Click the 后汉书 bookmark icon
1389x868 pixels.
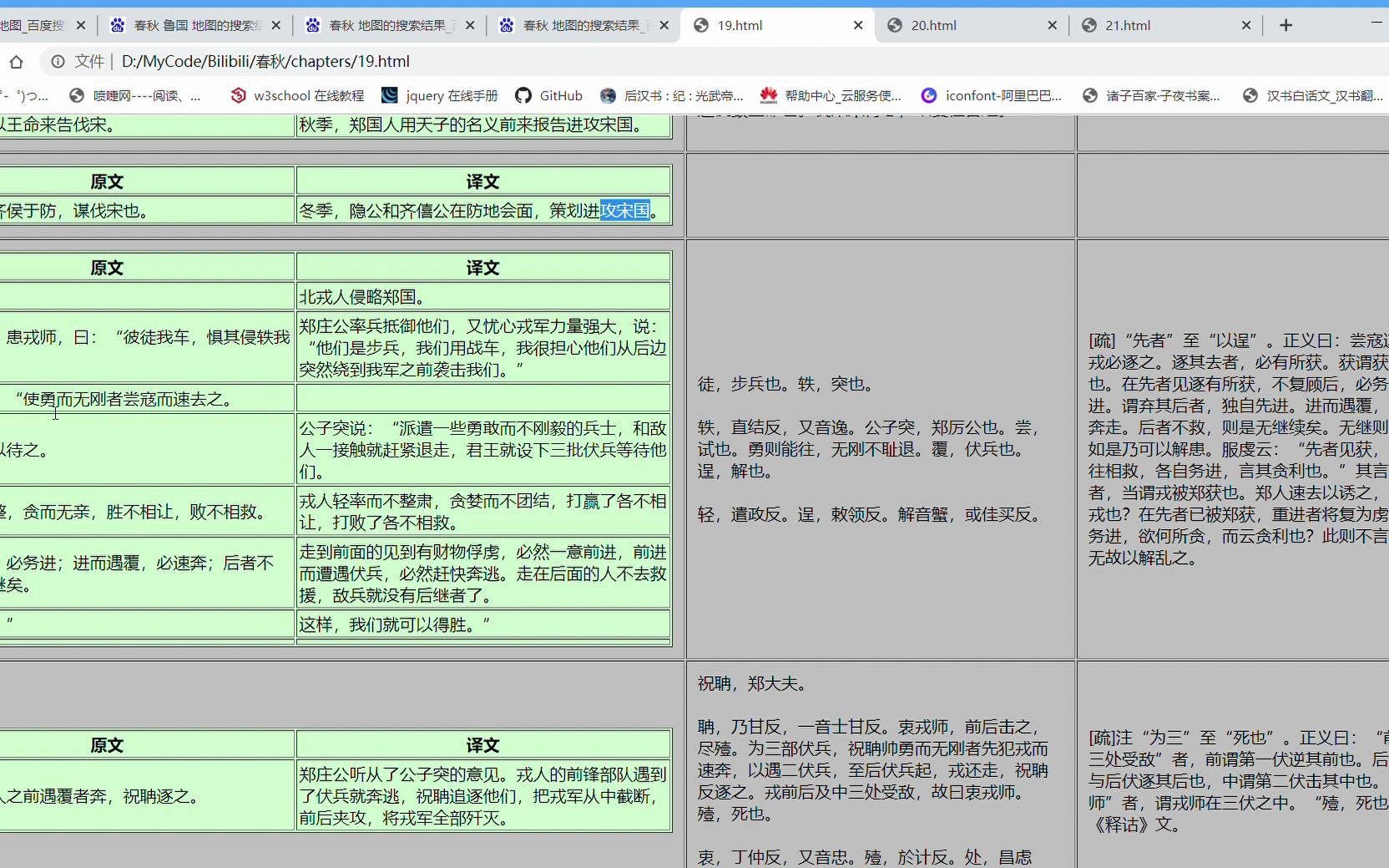pos(608,96)
